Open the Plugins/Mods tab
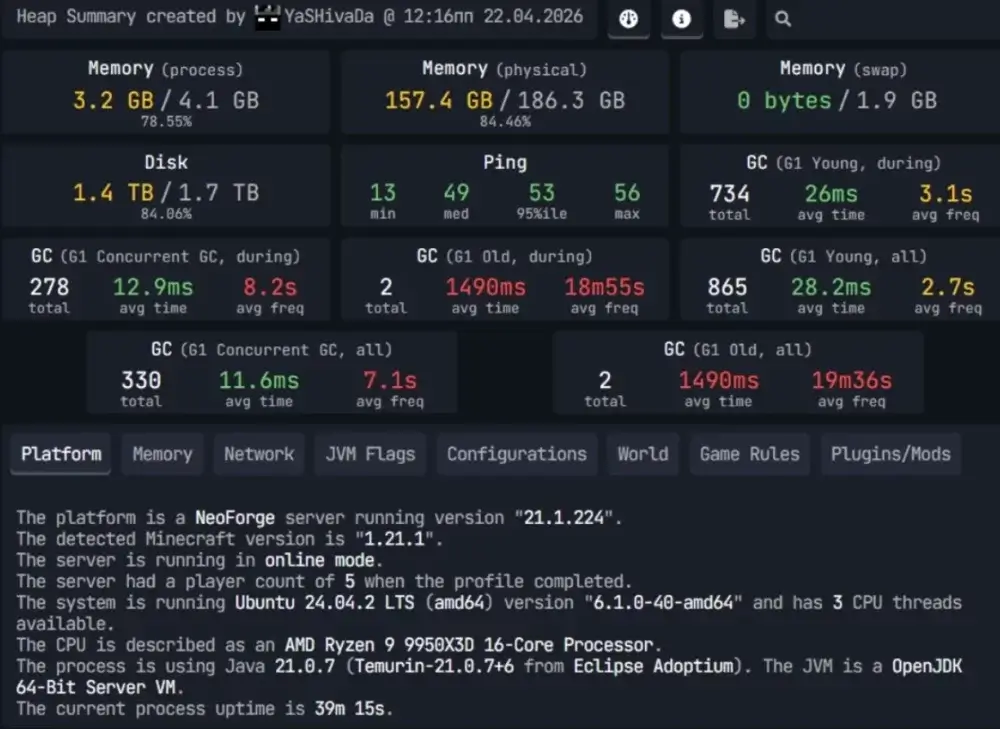Viewport: 1000px width, 729px height. tap(890, 454)
